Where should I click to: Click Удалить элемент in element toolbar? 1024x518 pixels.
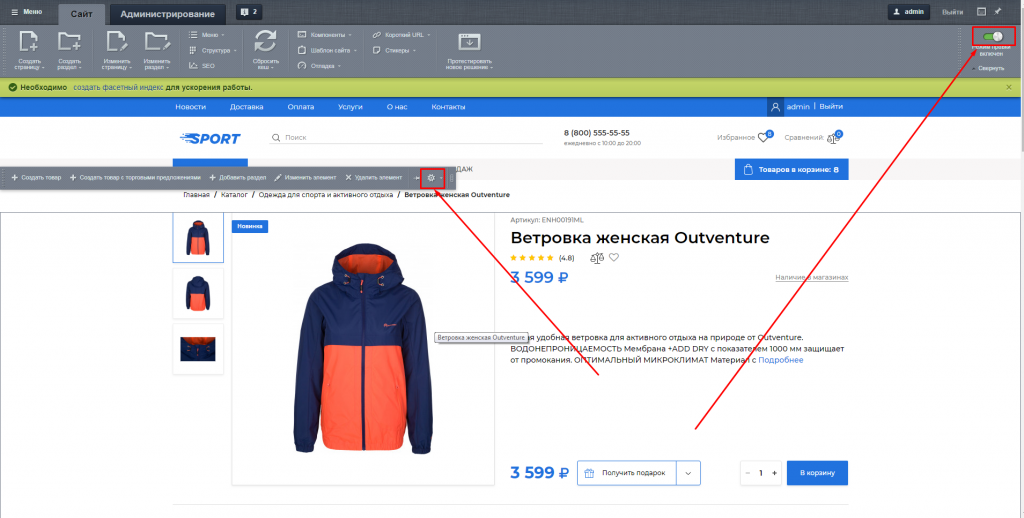click(x=374, y=178)
